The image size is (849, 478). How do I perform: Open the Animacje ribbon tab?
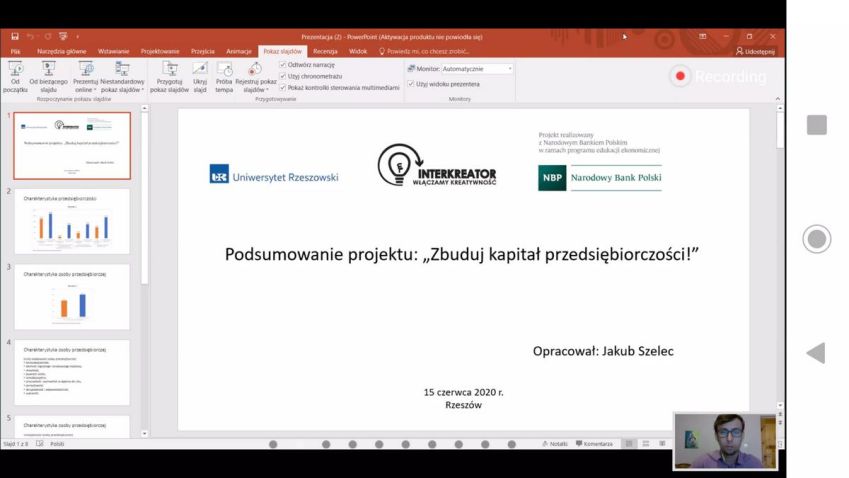tap(239, 51)
